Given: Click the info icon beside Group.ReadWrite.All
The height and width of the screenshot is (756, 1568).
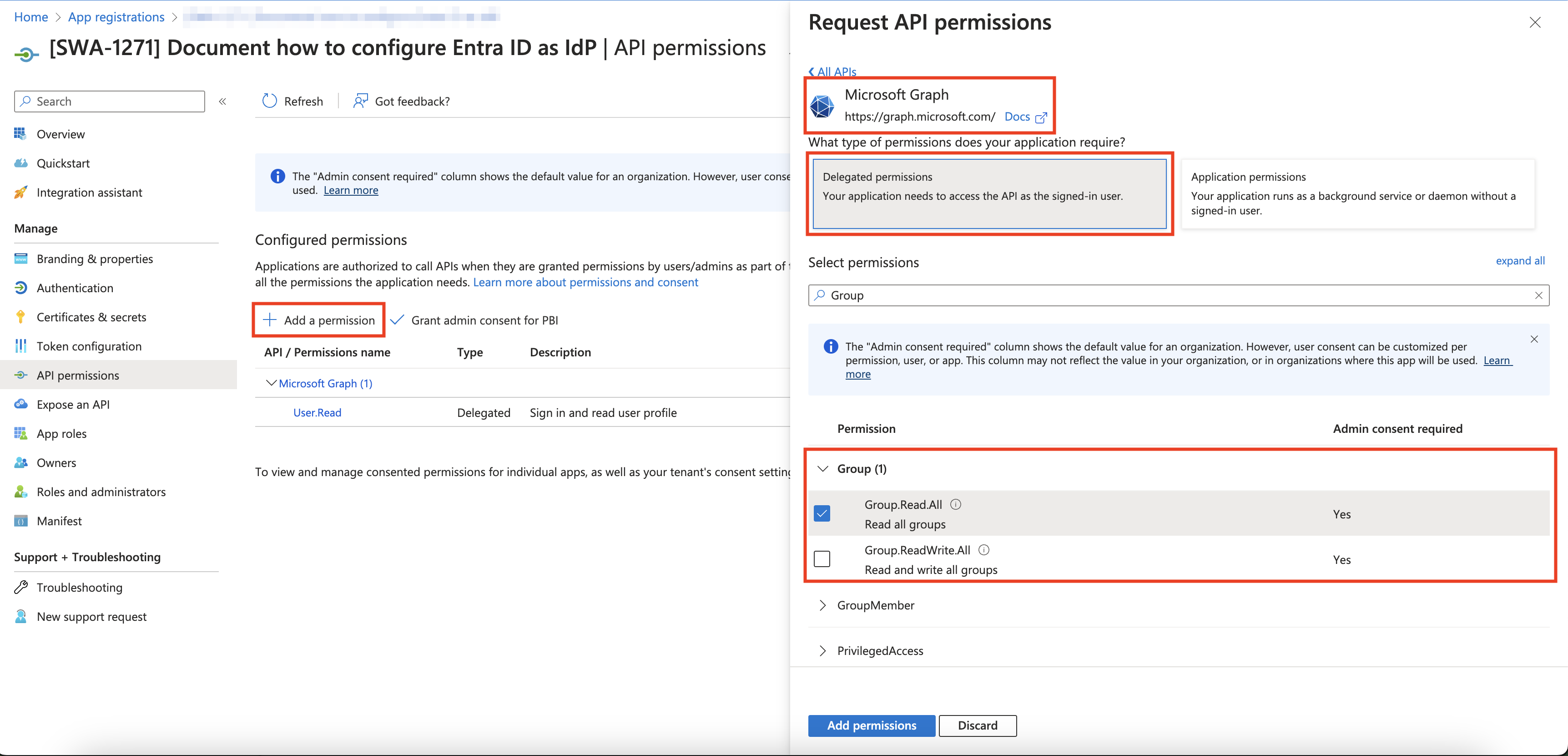Looking at the screenshot, I should point(983,549).
